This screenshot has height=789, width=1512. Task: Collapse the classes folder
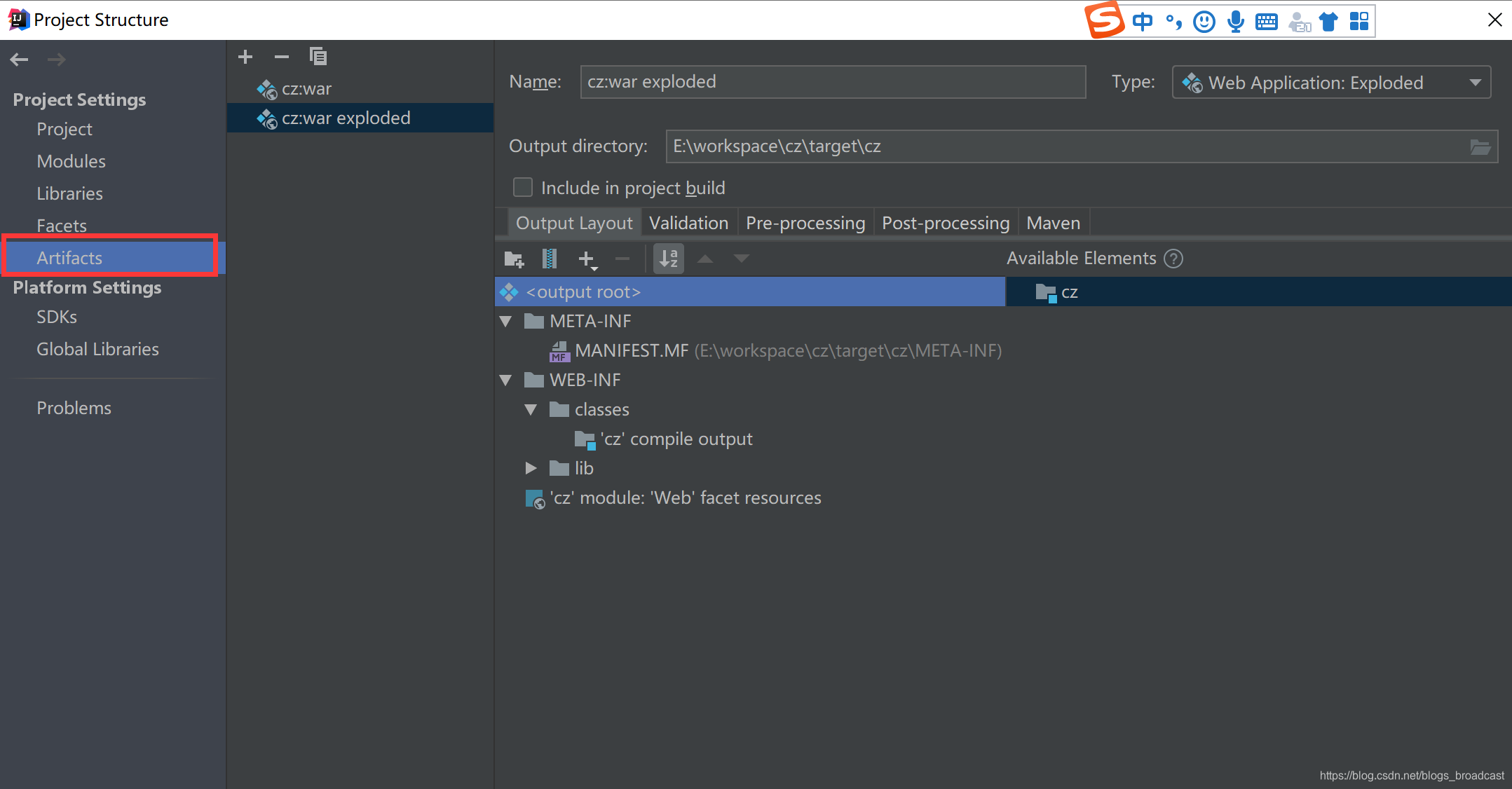coord(531,409)
